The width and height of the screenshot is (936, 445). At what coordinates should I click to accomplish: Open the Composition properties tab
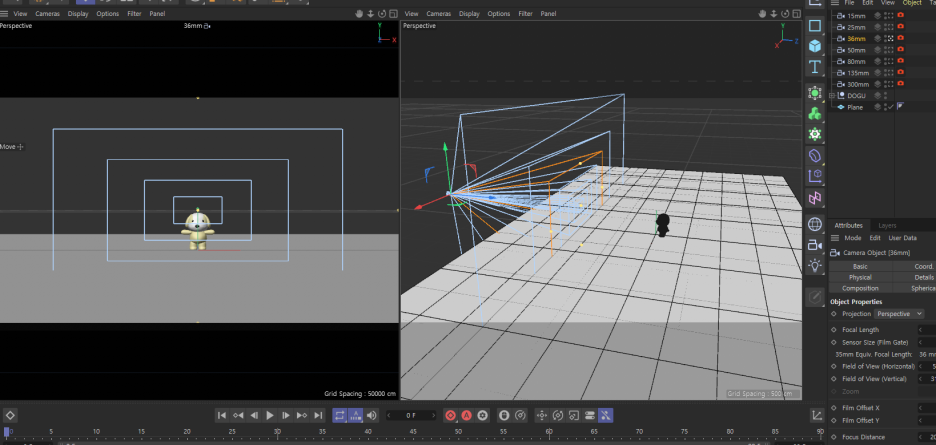860,288
